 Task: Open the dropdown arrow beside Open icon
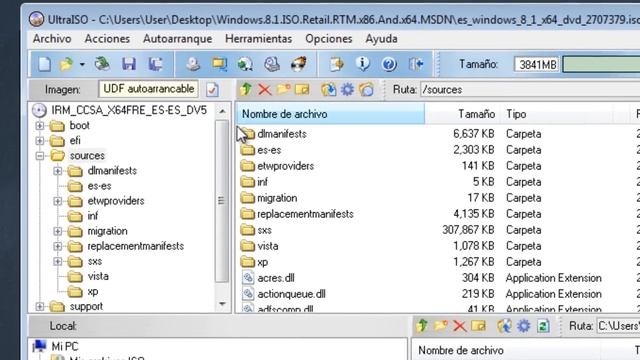click(x=82, y=64)
